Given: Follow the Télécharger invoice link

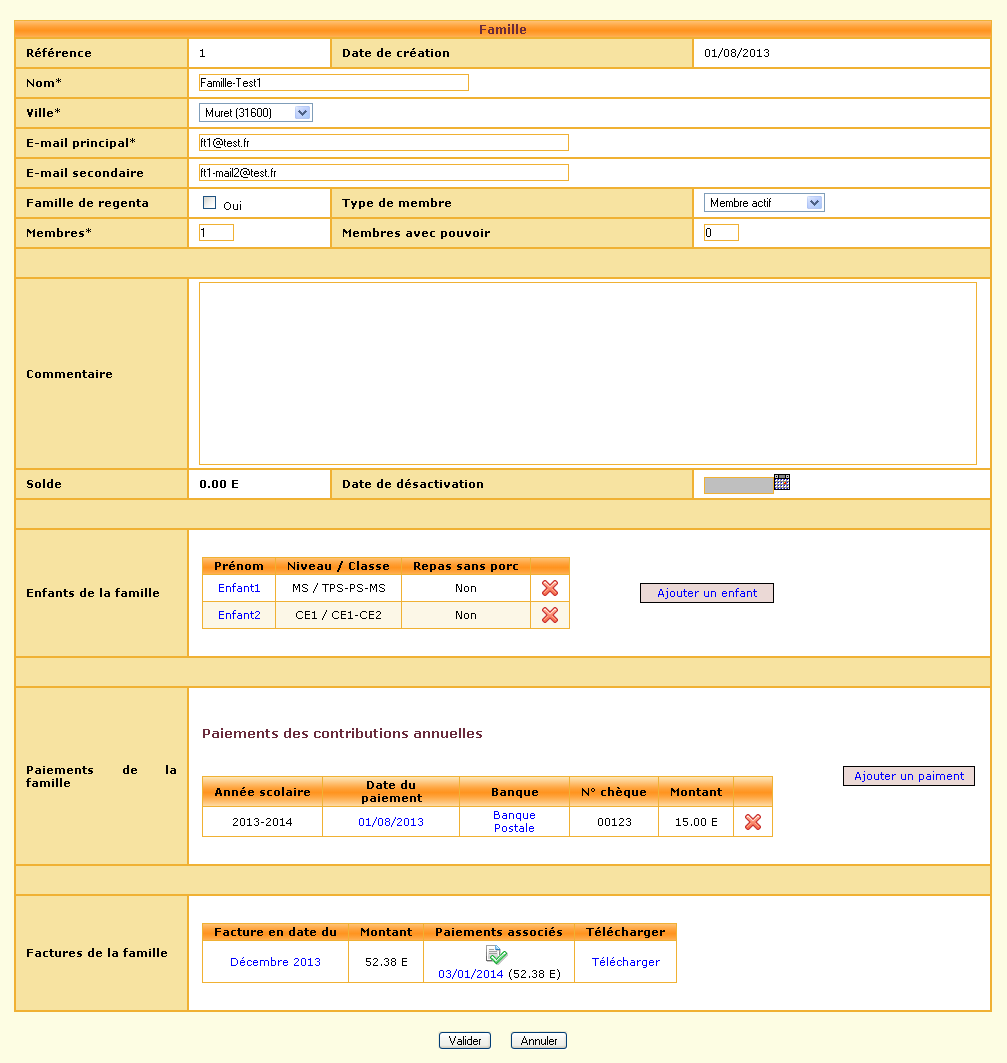Looking at the screenshot, I should (625, 962).
